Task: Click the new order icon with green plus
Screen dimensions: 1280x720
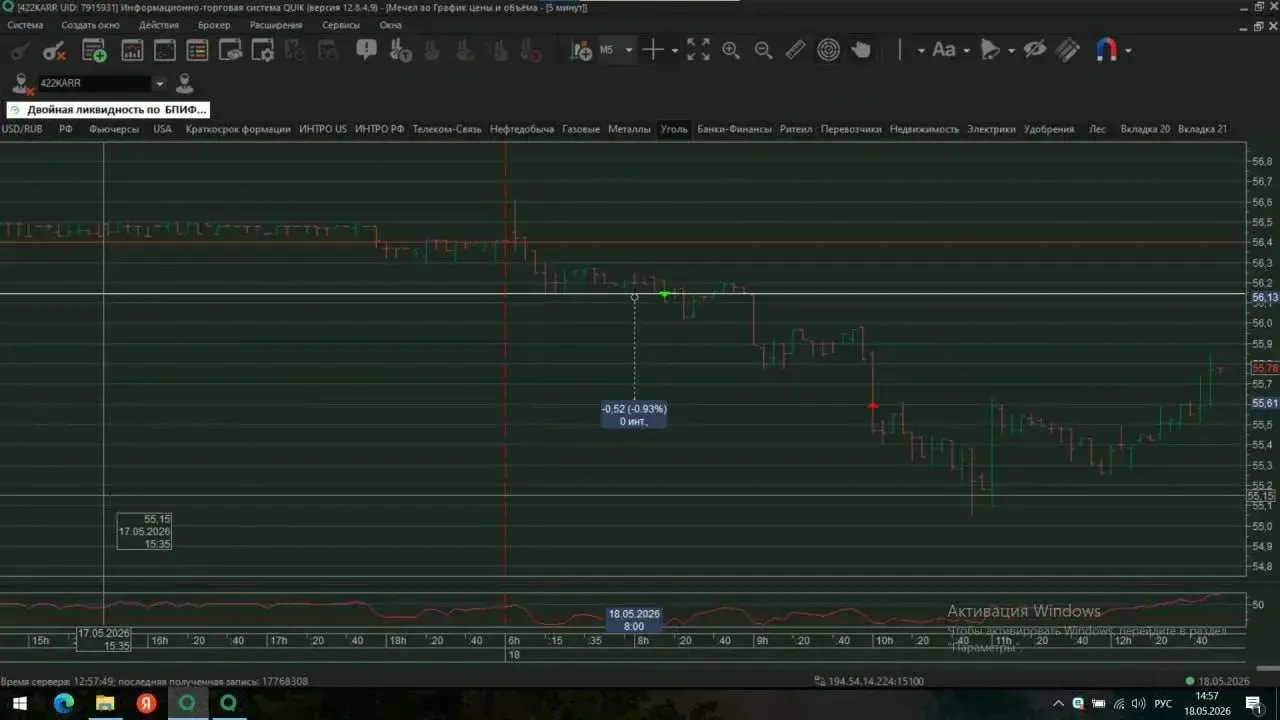Action: (x=94, y=50)
